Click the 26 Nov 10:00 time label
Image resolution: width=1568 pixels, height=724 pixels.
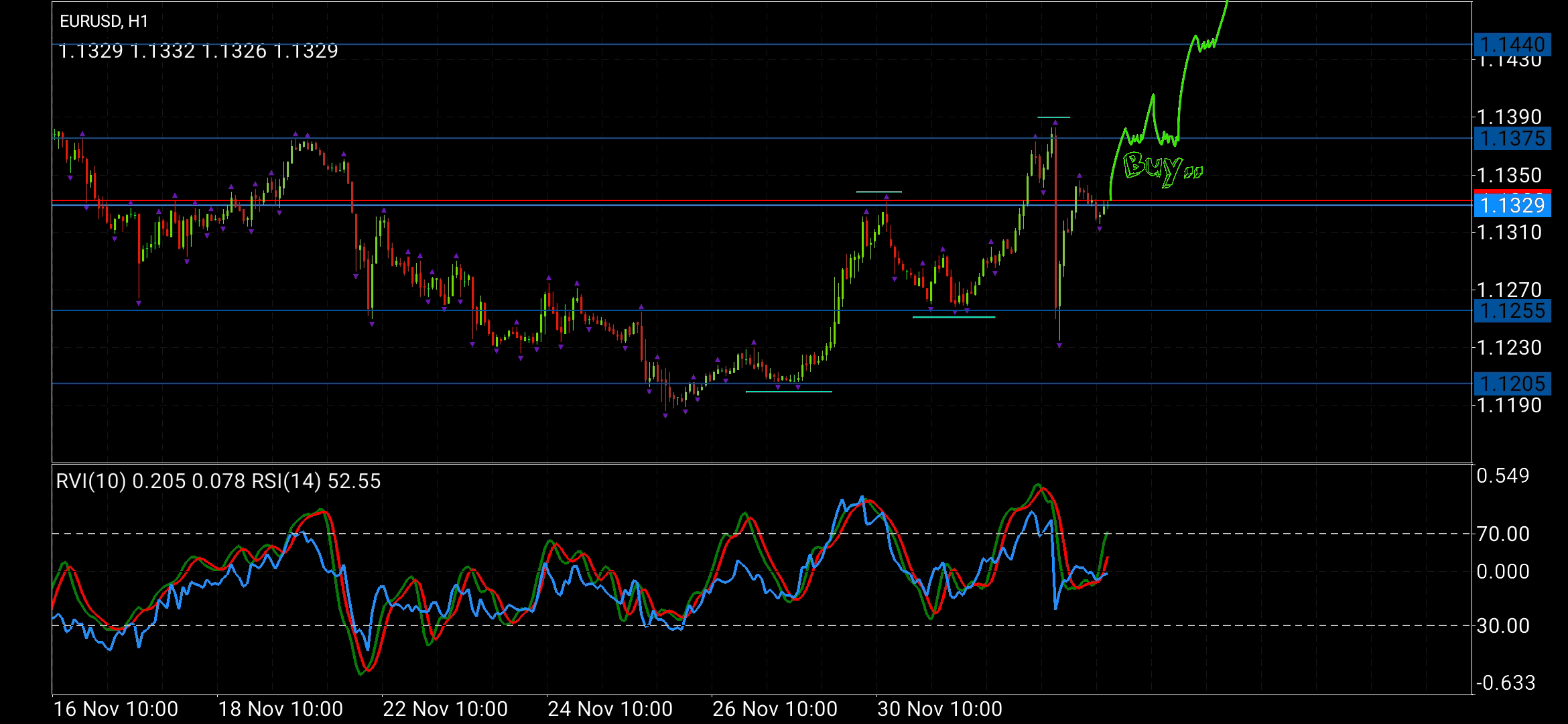tap(775, 709)
